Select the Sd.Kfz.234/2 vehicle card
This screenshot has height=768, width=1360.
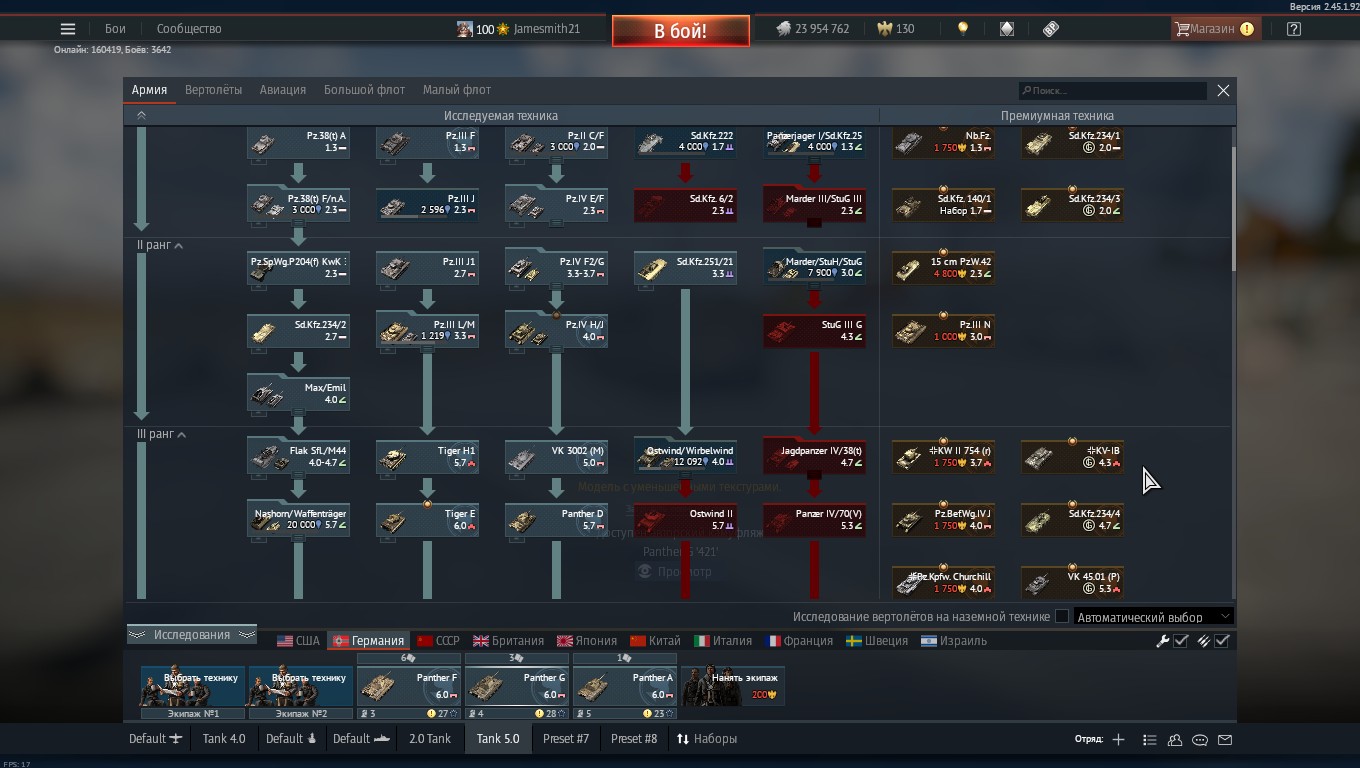point(298,331)
